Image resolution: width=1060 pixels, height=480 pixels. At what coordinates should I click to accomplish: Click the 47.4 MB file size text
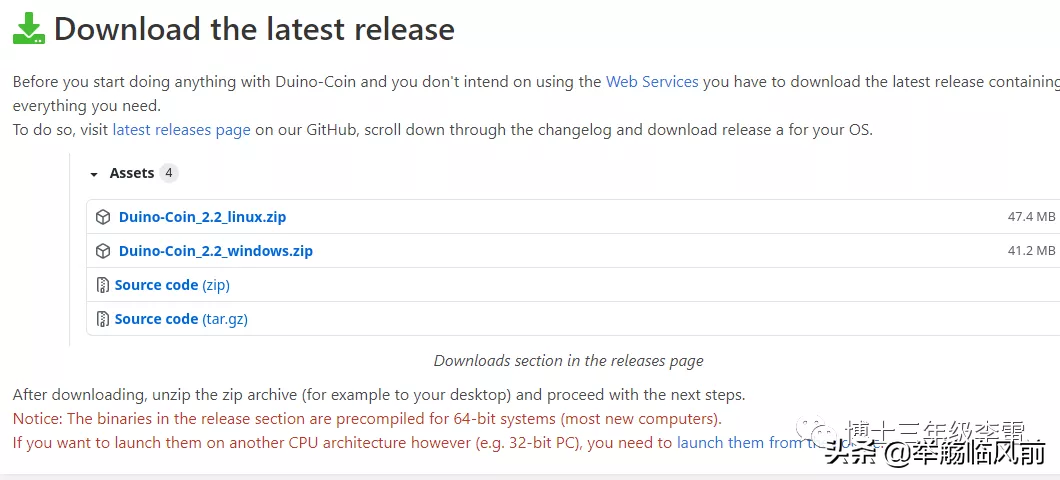click(1031, 217)
